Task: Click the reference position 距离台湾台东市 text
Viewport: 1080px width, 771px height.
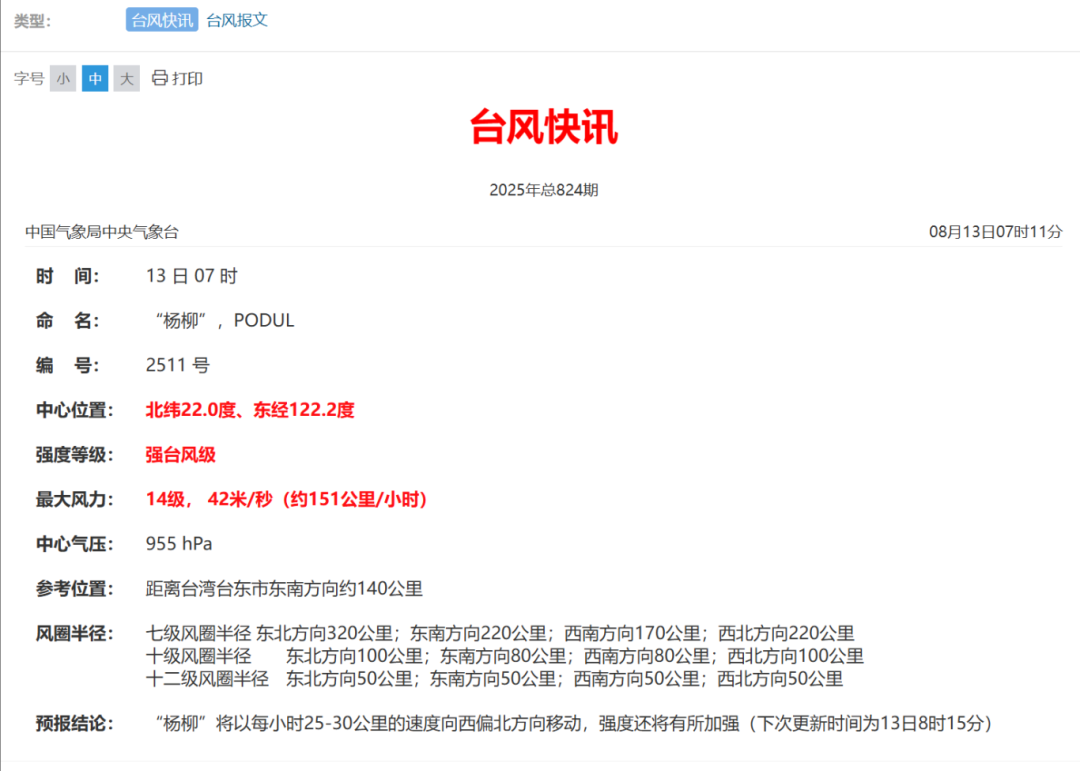Action: click(284, 589)
